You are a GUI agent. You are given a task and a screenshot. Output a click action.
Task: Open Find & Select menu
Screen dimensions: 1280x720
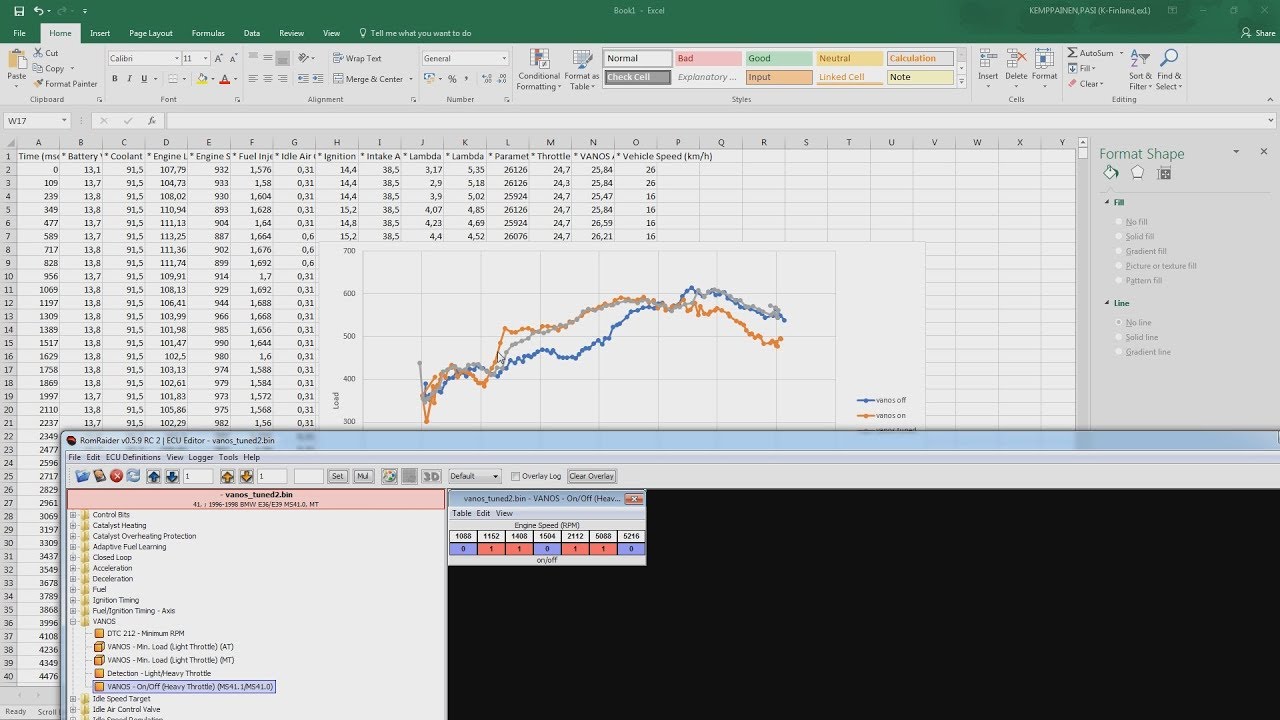[x=1168, y=69]
